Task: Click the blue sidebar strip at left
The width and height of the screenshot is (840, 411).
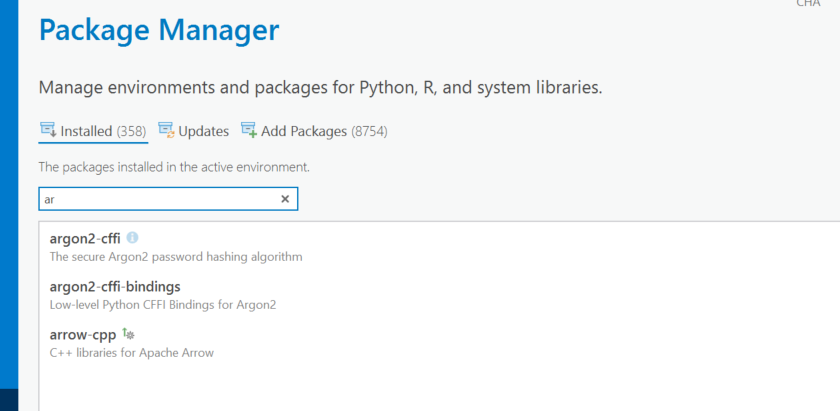Action: (9, 200)
